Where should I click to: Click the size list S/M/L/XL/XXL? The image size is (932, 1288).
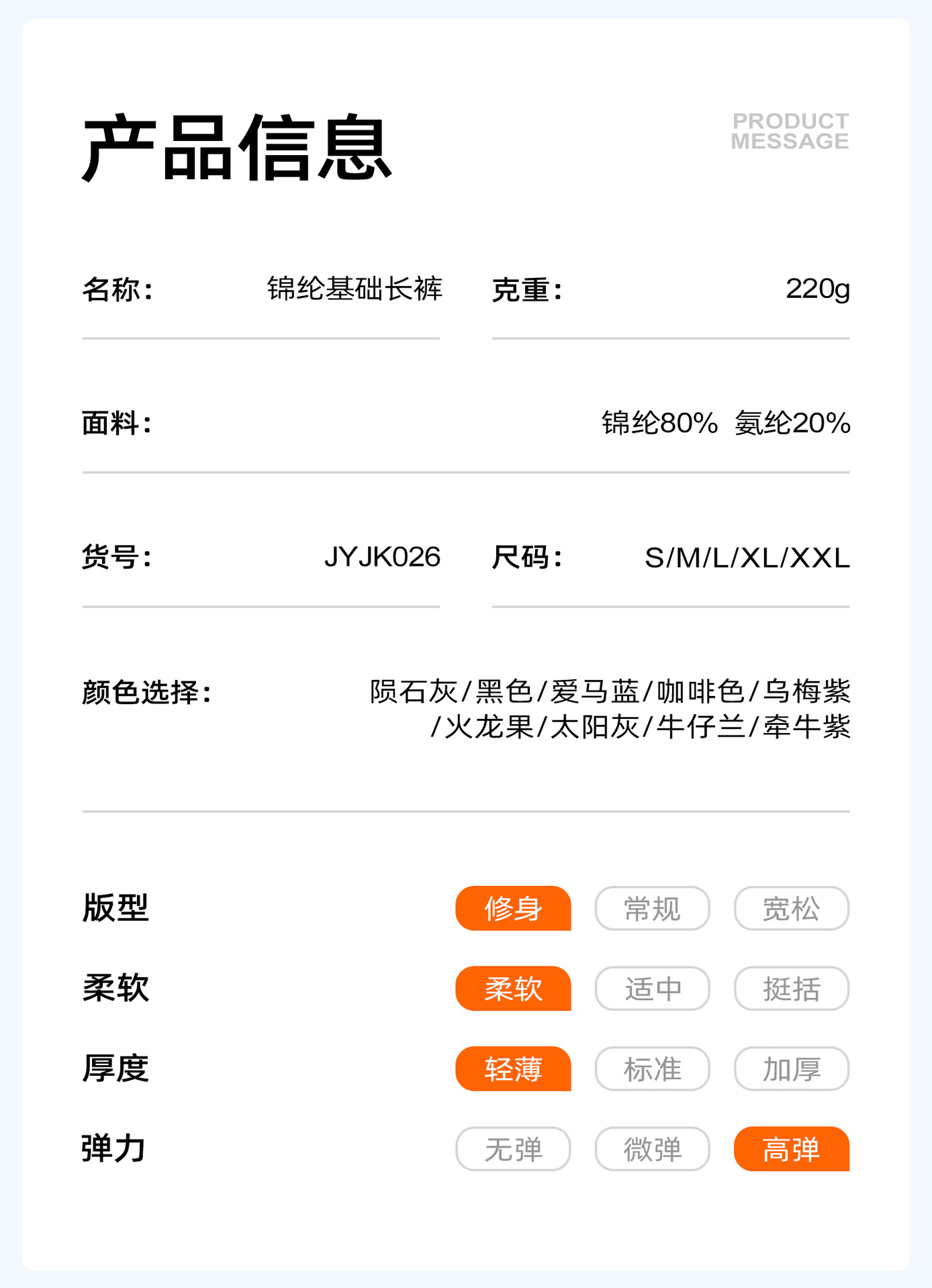(747, 558)
